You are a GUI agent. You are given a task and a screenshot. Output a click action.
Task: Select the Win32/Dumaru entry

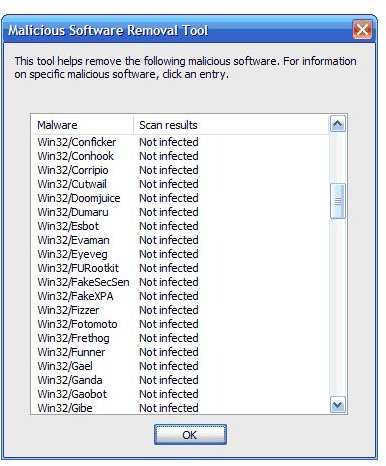click(x=73, y=212)
